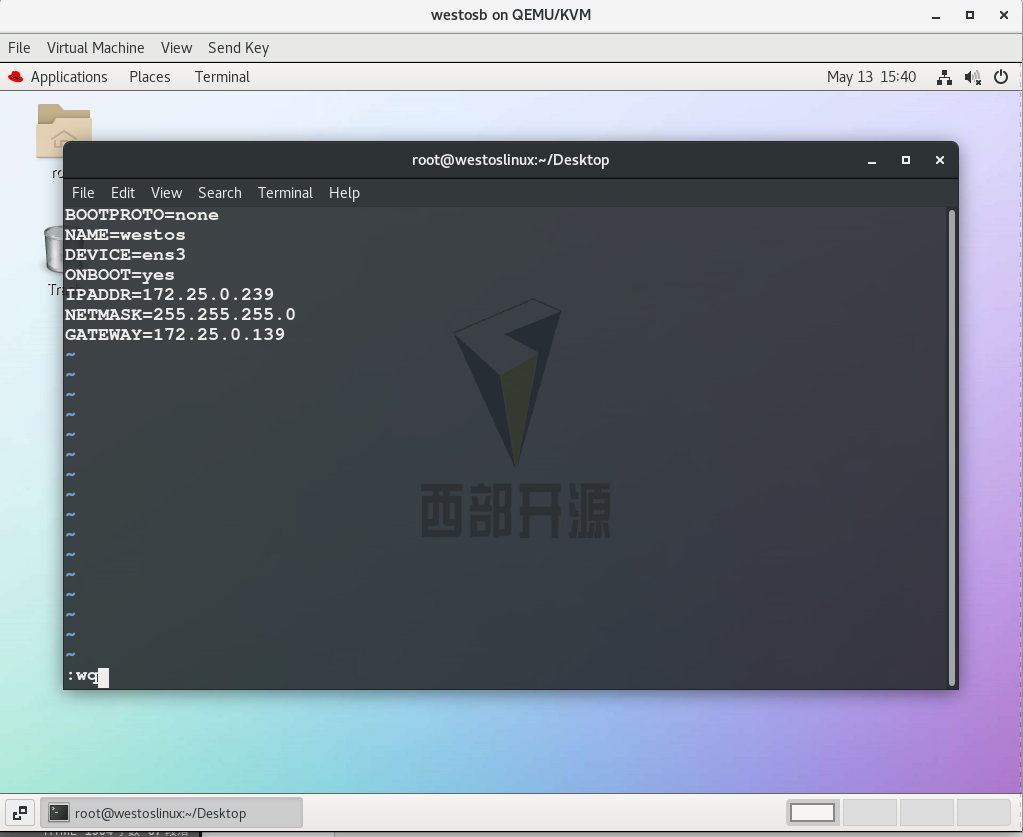
Task: Click the GATEWAY=172.25.0.139 line
Action: tap(175, 335)
